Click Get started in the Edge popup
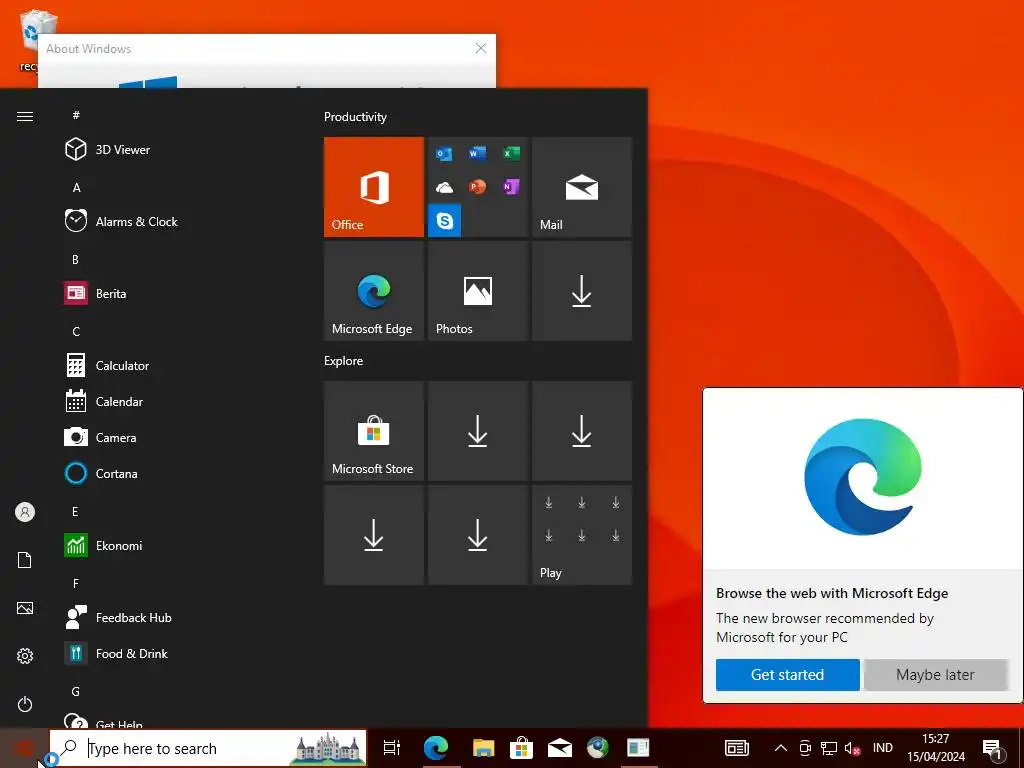 click(788, 675)
